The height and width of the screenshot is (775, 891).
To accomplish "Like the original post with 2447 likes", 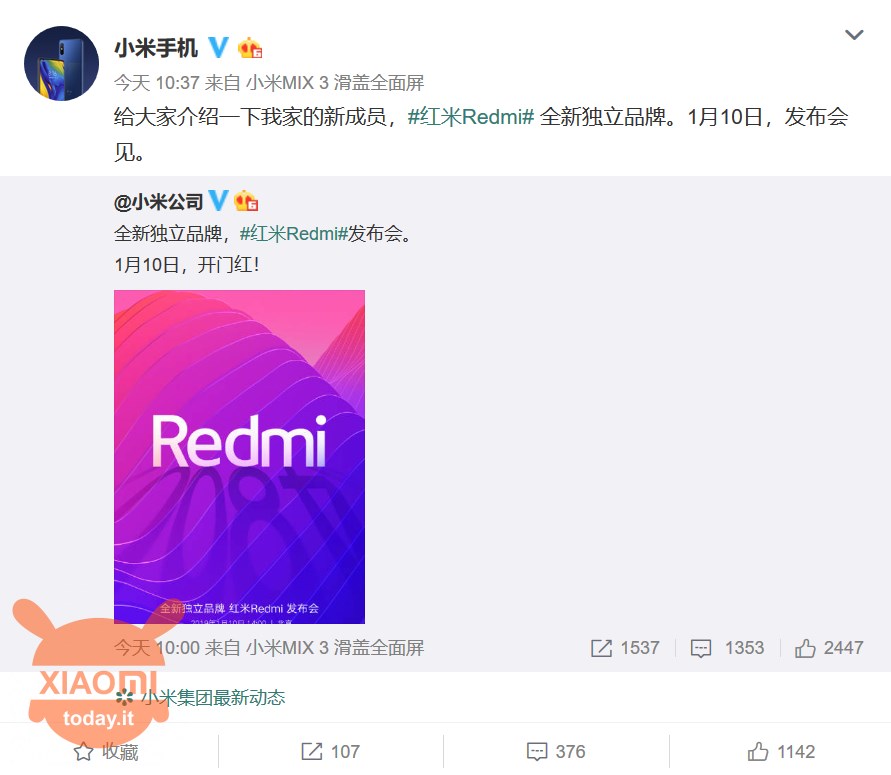I will (x=829, y=648).
